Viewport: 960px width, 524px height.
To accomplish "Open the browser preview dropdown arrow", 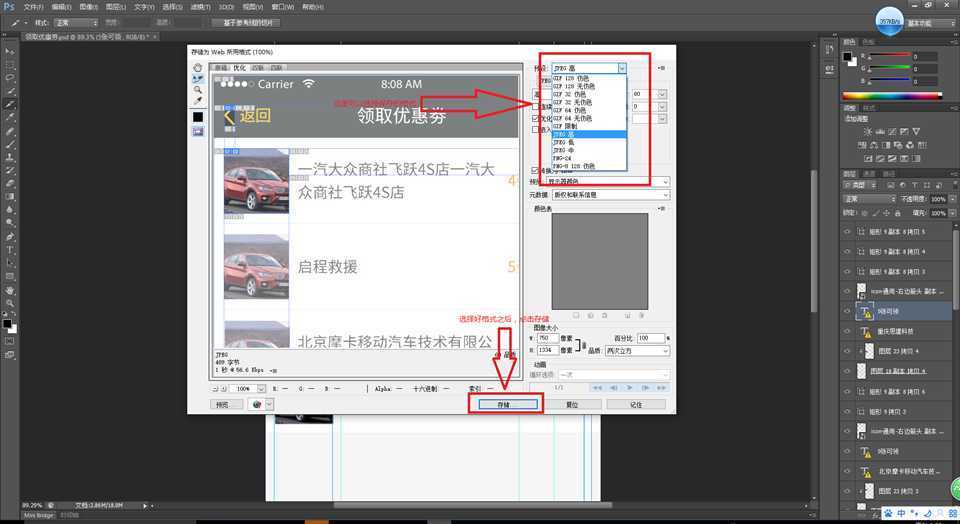I will (269, 405).
